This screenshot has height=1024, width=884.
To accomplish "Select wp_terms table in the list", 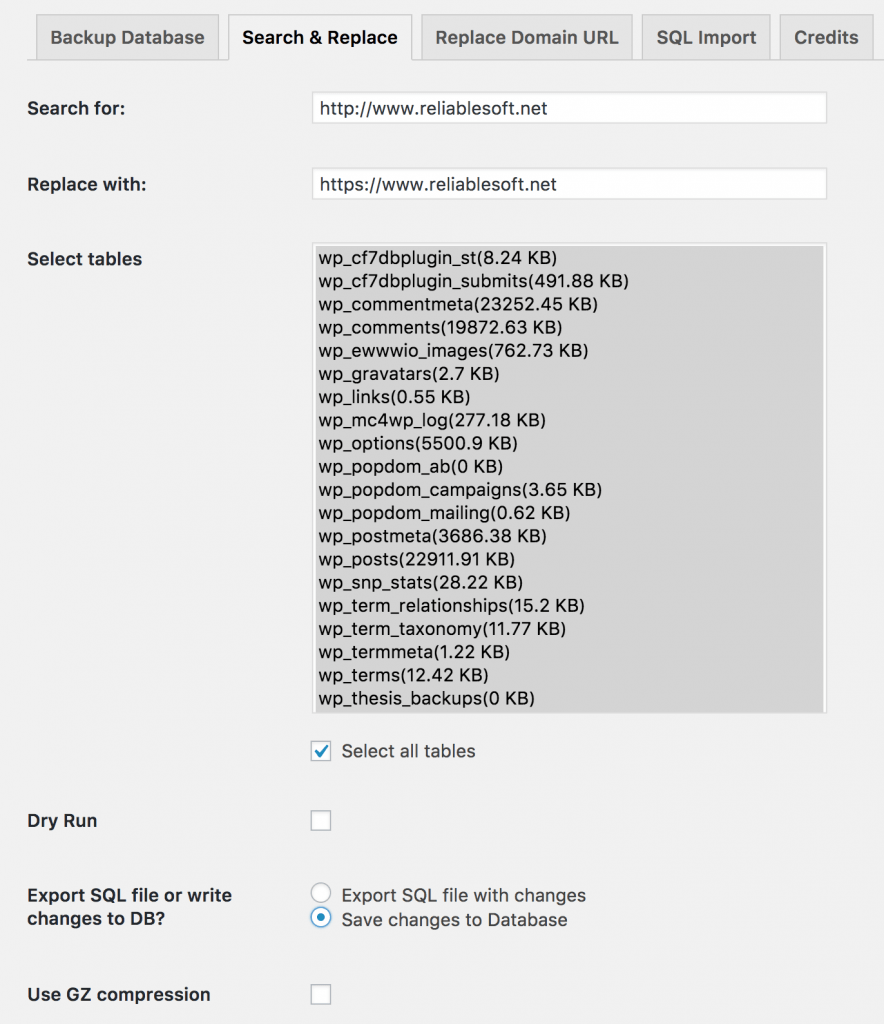I will pos(403,675).
